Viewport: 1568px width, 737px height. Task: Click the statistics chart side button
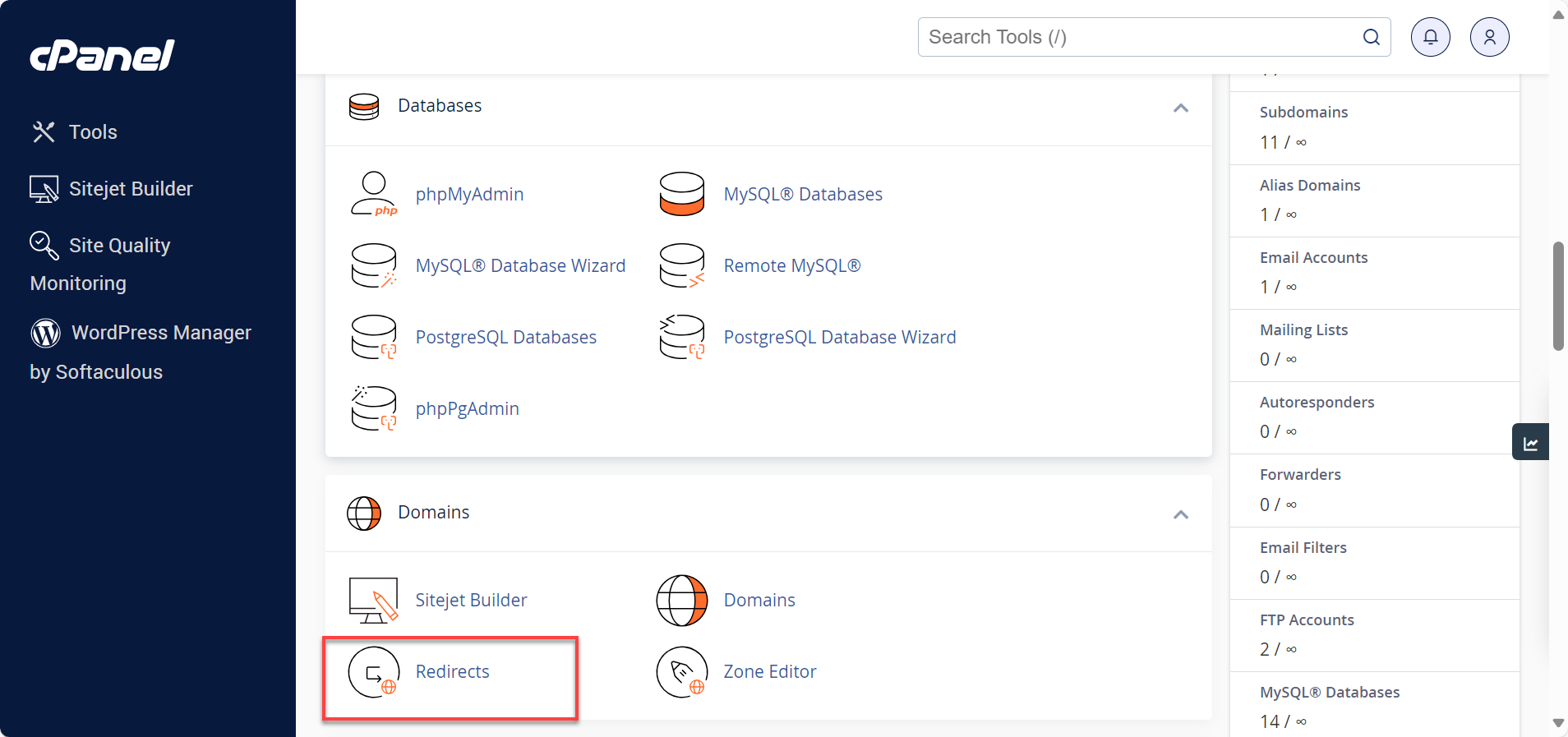(x=1530, y=442)
